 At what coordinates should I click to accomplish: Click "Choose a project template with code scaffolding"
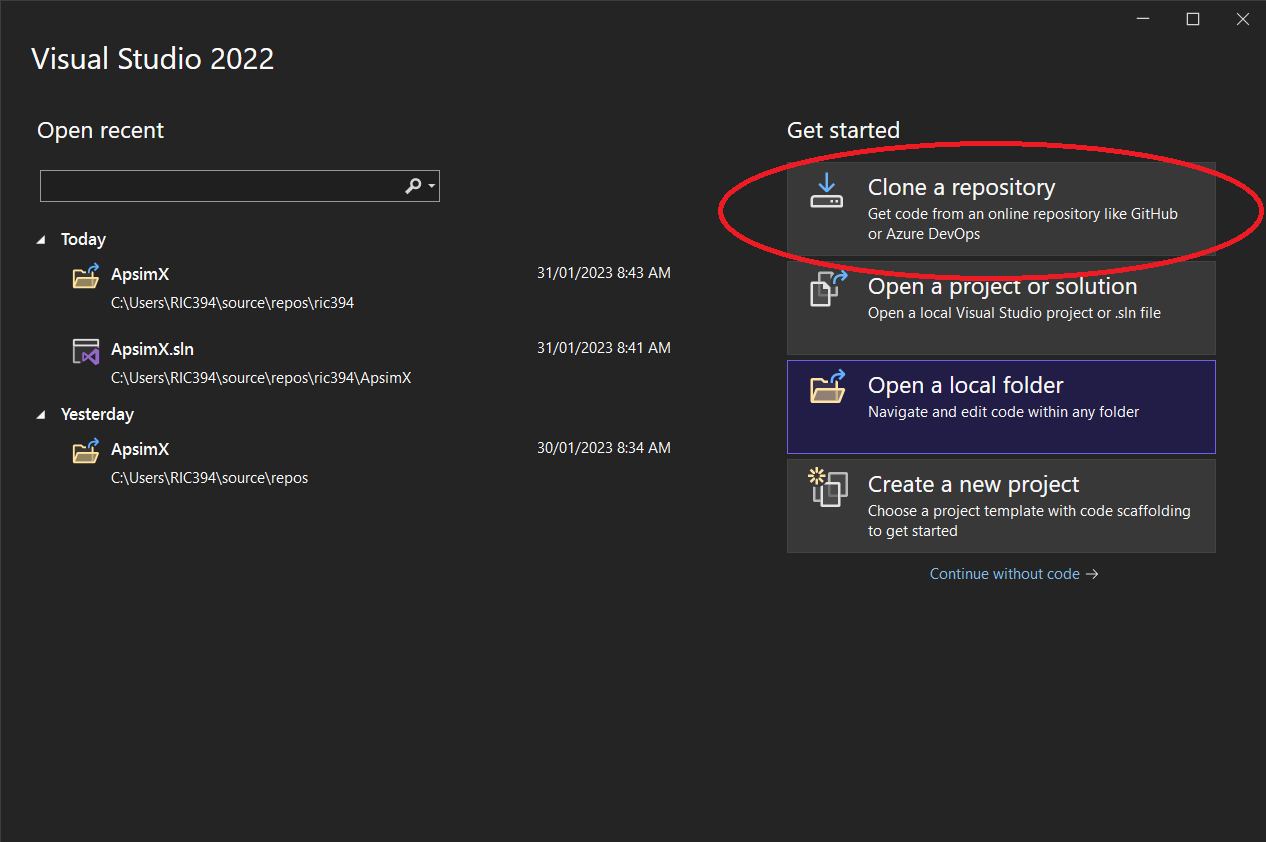pyautogui.click(x=1029, y=511)
